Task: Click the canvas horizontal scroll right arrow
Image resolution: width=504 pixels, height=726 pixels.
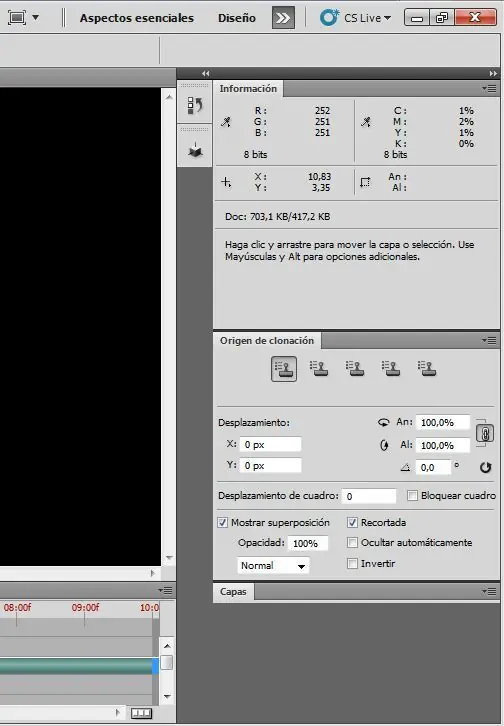Action: pyautogui.click(x=153, y=573)
